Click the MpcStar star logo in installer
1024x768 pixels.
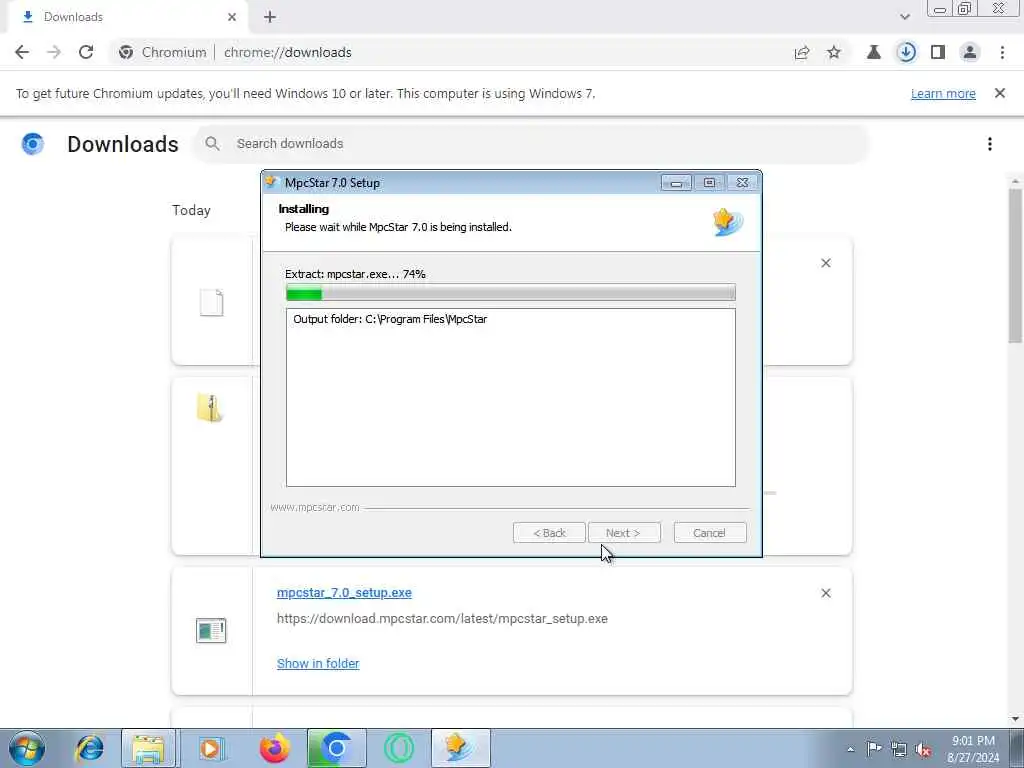pyautogui.click(x=728, y=222)
